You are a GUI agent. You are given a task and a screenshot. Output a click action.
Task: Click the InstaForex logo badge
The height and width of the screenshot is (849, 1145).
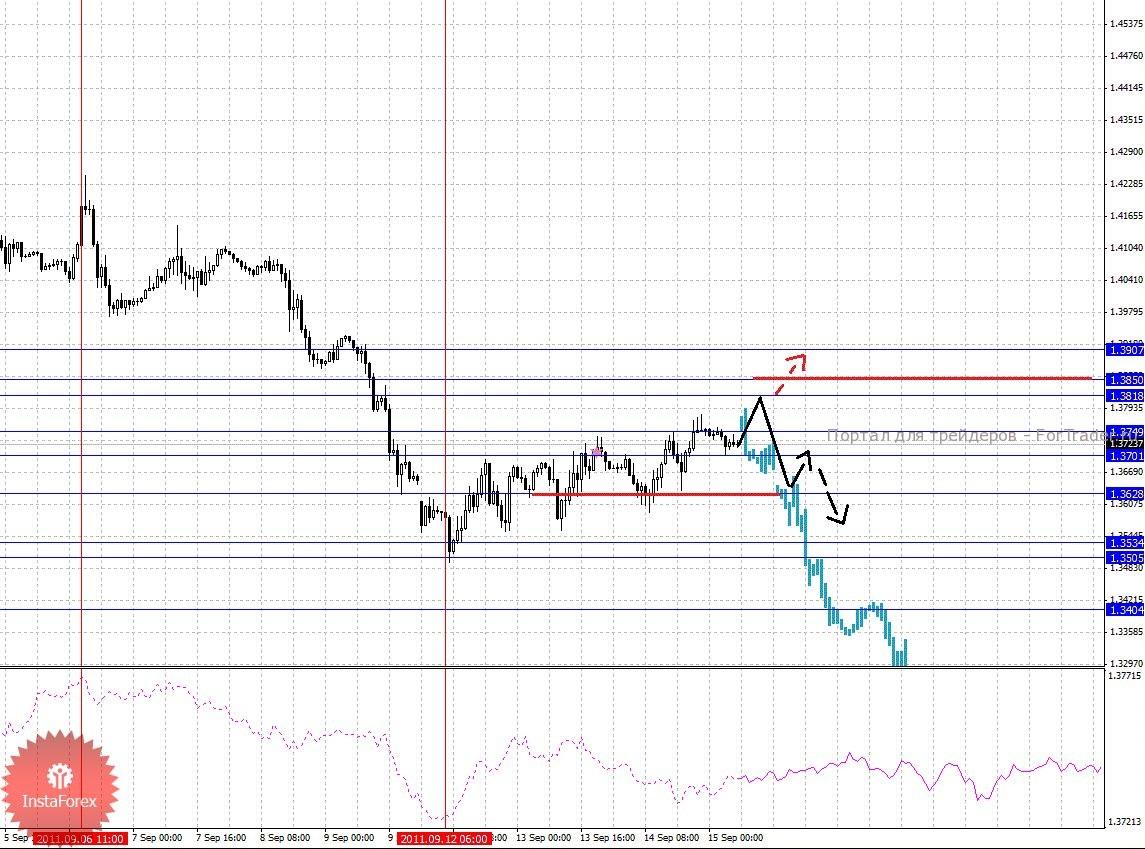(x=59, y=780)
